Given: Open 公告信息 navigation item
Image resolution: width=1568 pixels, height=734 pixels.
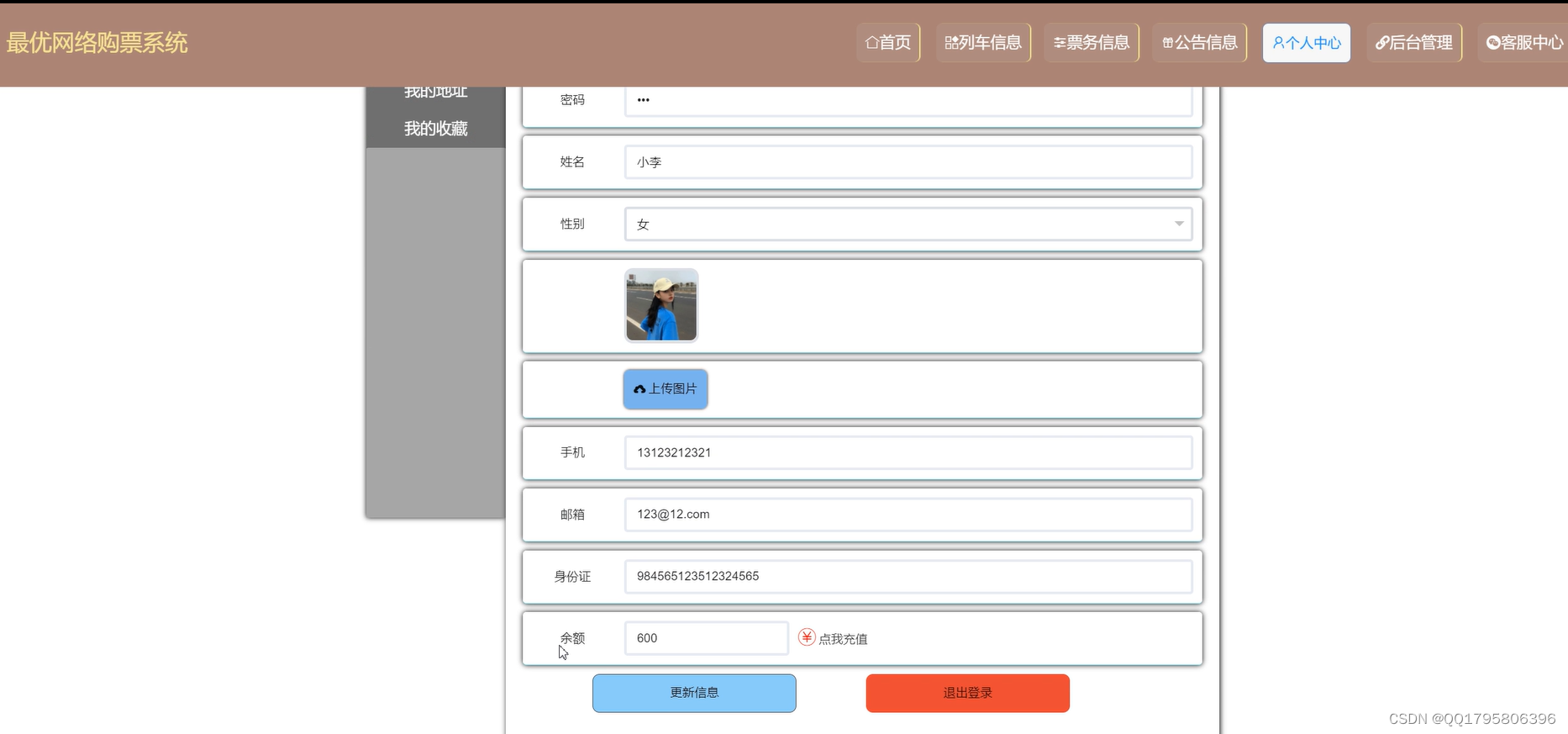Looking at the screenshot, I should click(1199, 43).
